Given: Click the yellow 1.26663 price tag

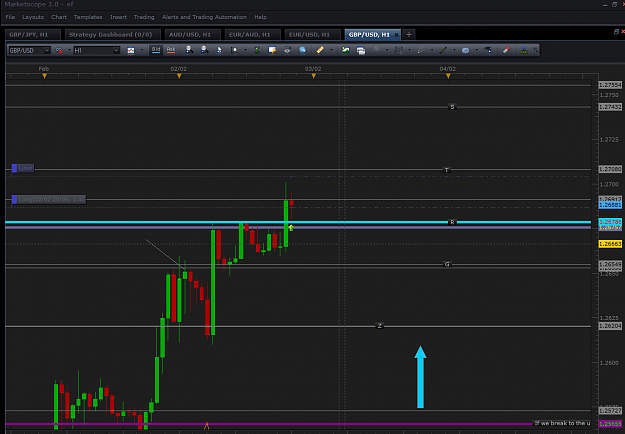Looking at the screenshot, I should pyautogui.click(x=610, y=244).
